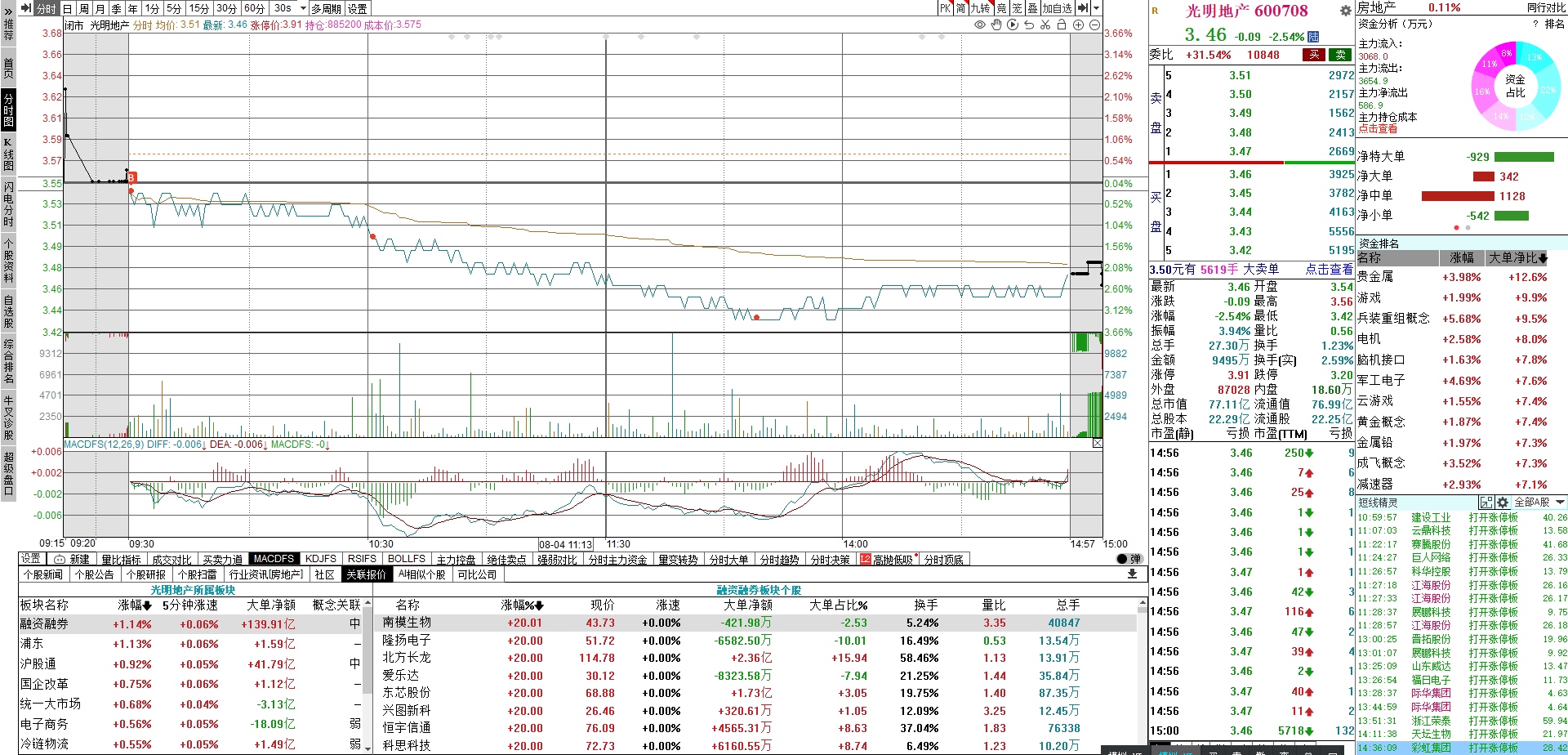Click the pop-out icon beside 短线精灵 gear

pos(1486,503)
